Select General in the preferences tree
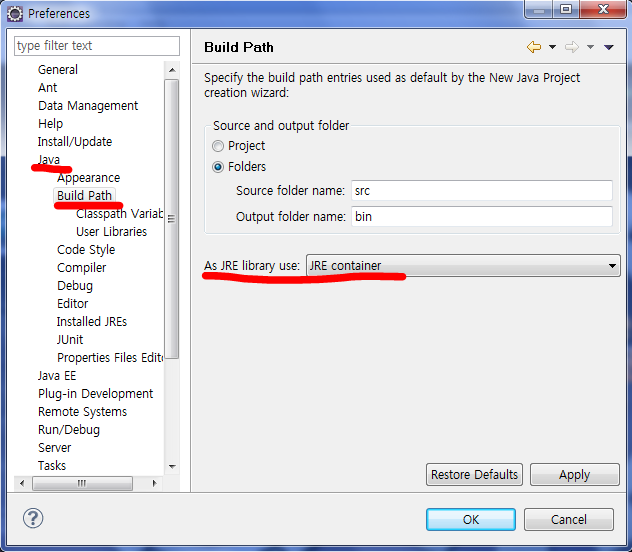Screen dimensions: 632x552 point(58,70)
